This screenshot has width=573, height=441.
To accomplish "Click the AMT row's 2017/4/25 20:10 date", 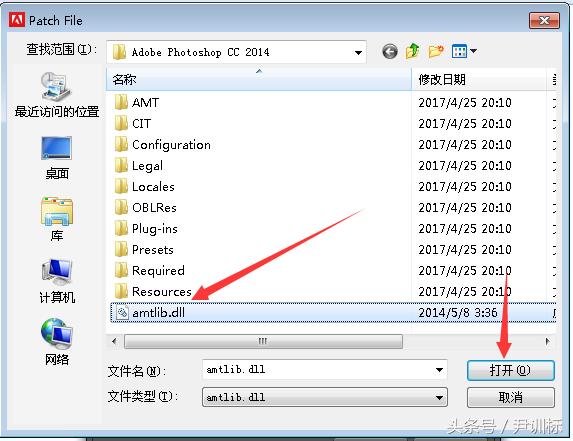I will (x=465, y=103).
